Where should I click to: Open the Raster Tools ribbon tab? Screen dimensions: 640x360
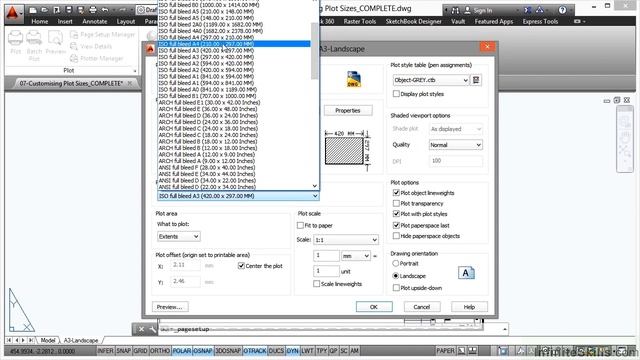360,22
